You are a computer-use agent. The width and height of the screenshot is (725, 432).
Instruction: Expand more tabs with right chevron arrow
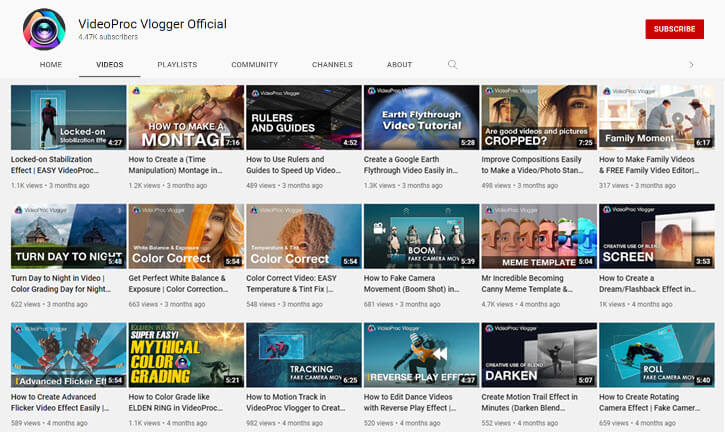coord(691,65)
